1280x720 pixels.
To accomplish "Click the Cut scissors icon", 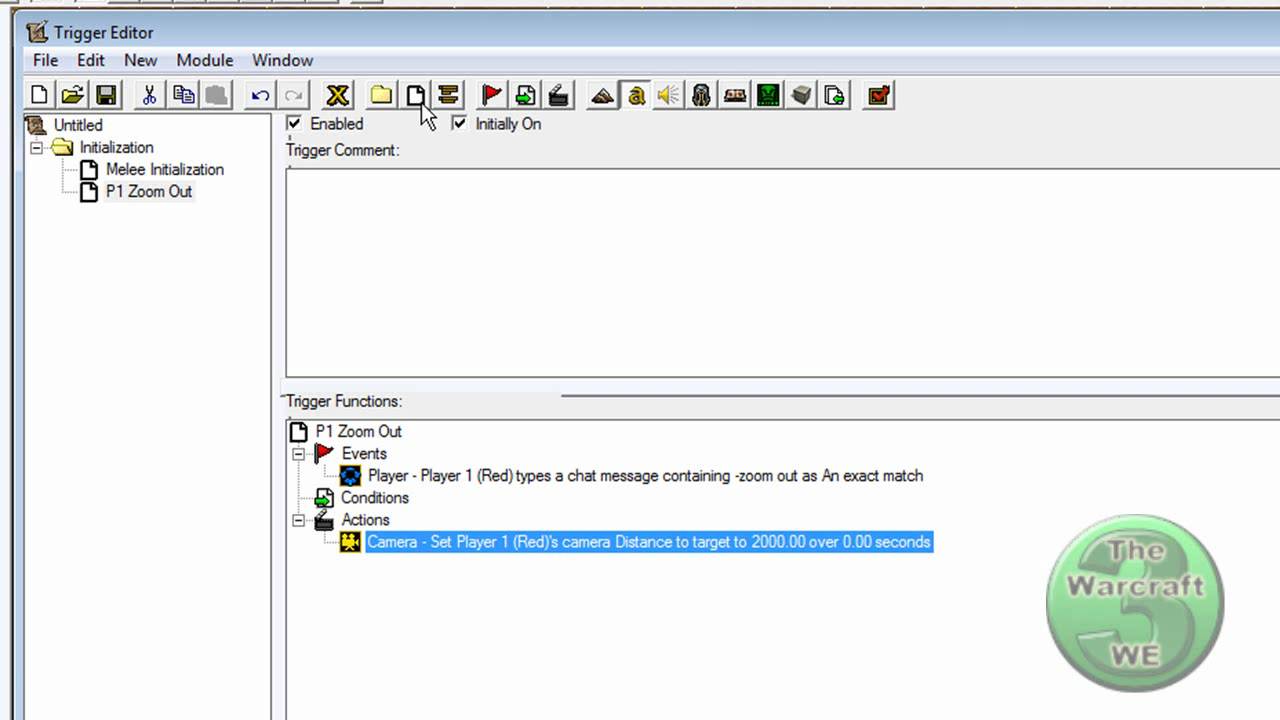I will 149,95.
